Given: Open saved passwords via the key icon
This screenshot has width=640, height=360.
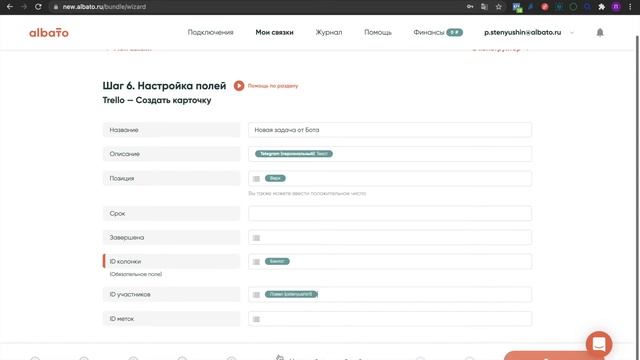Looking at the screenshot, I should (x=470, y=7).
